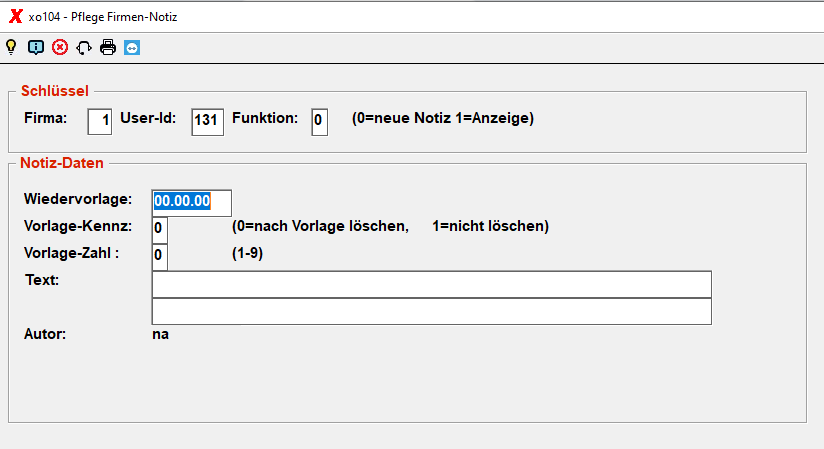
Task: Click the red circled X cancel icon
Action: pos(60,47)
